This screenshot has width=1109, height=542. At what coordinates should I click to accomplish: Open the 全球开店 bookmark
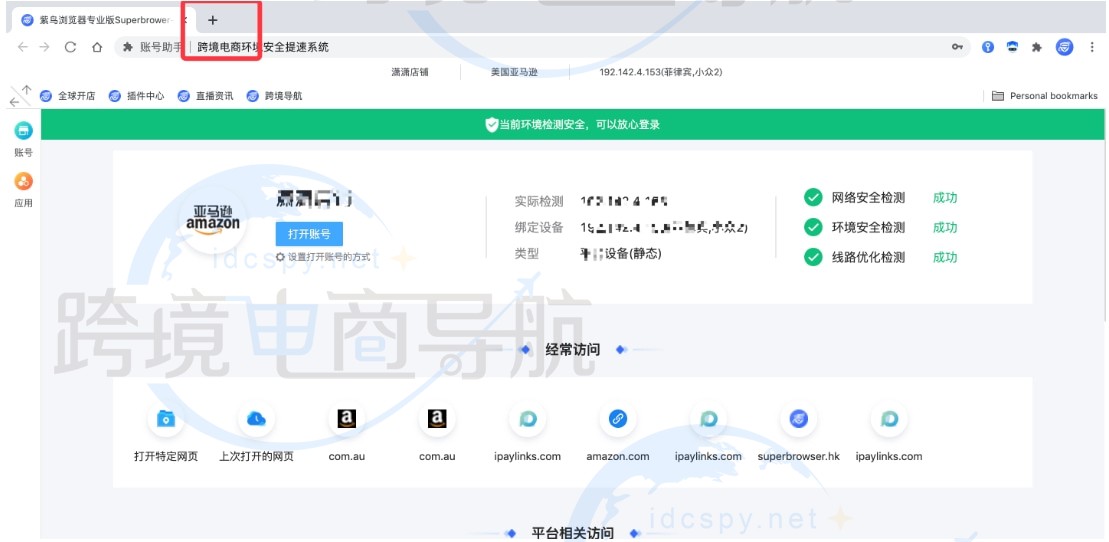click(68, 96)
